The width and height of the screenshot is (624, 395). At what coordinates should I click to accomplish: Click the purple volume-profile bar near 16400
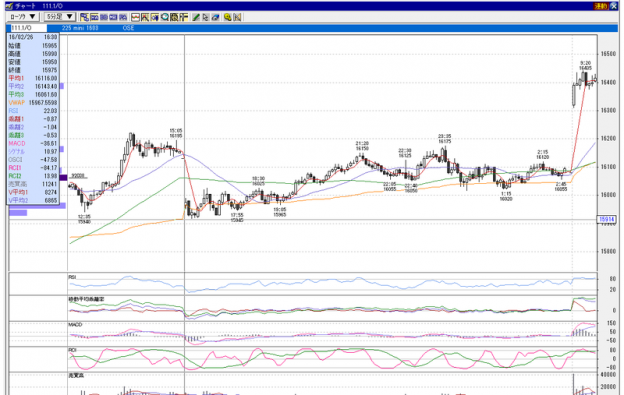point(62,86)
